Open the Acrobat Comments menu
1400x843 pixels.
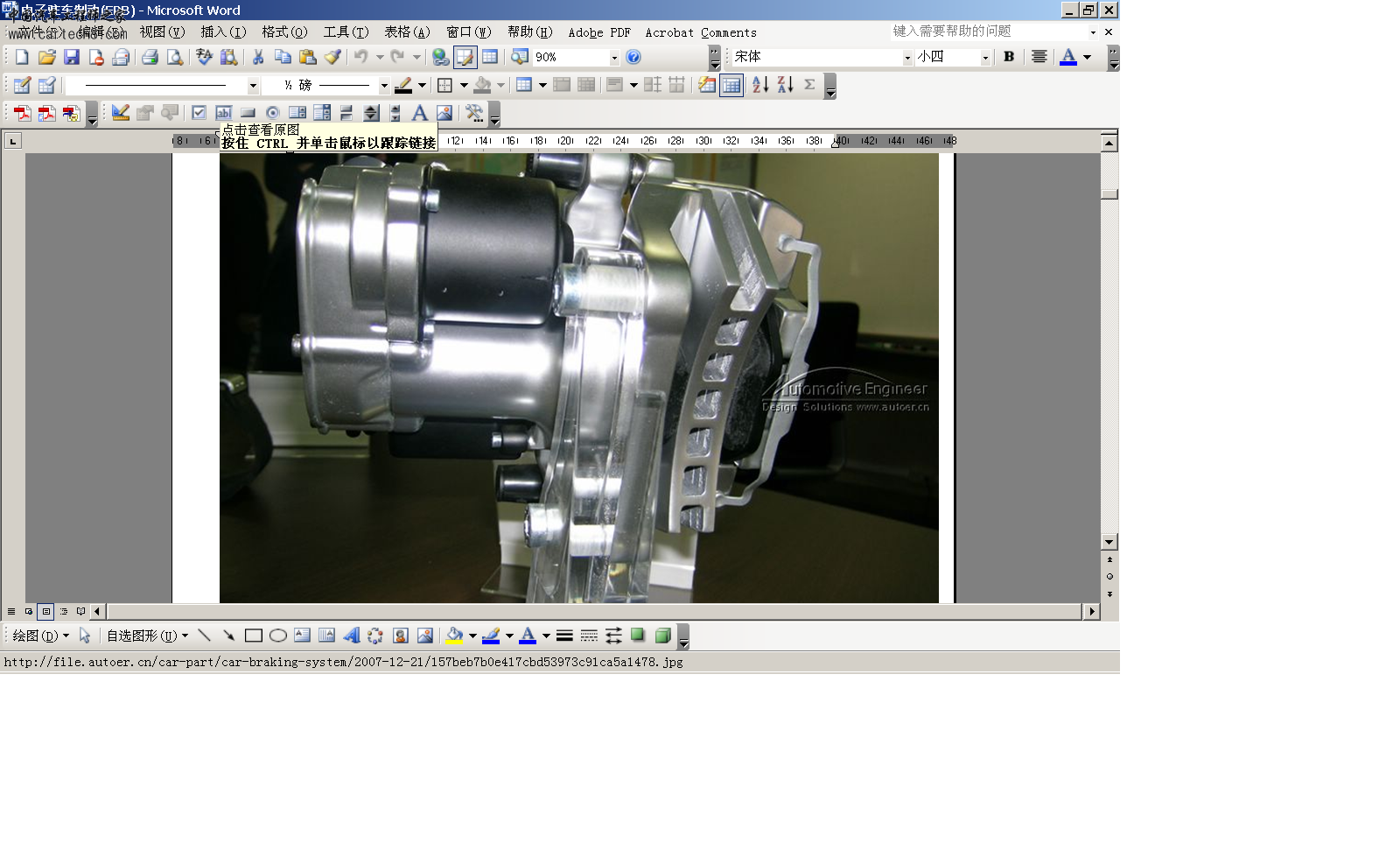click(x=701, y=32)
